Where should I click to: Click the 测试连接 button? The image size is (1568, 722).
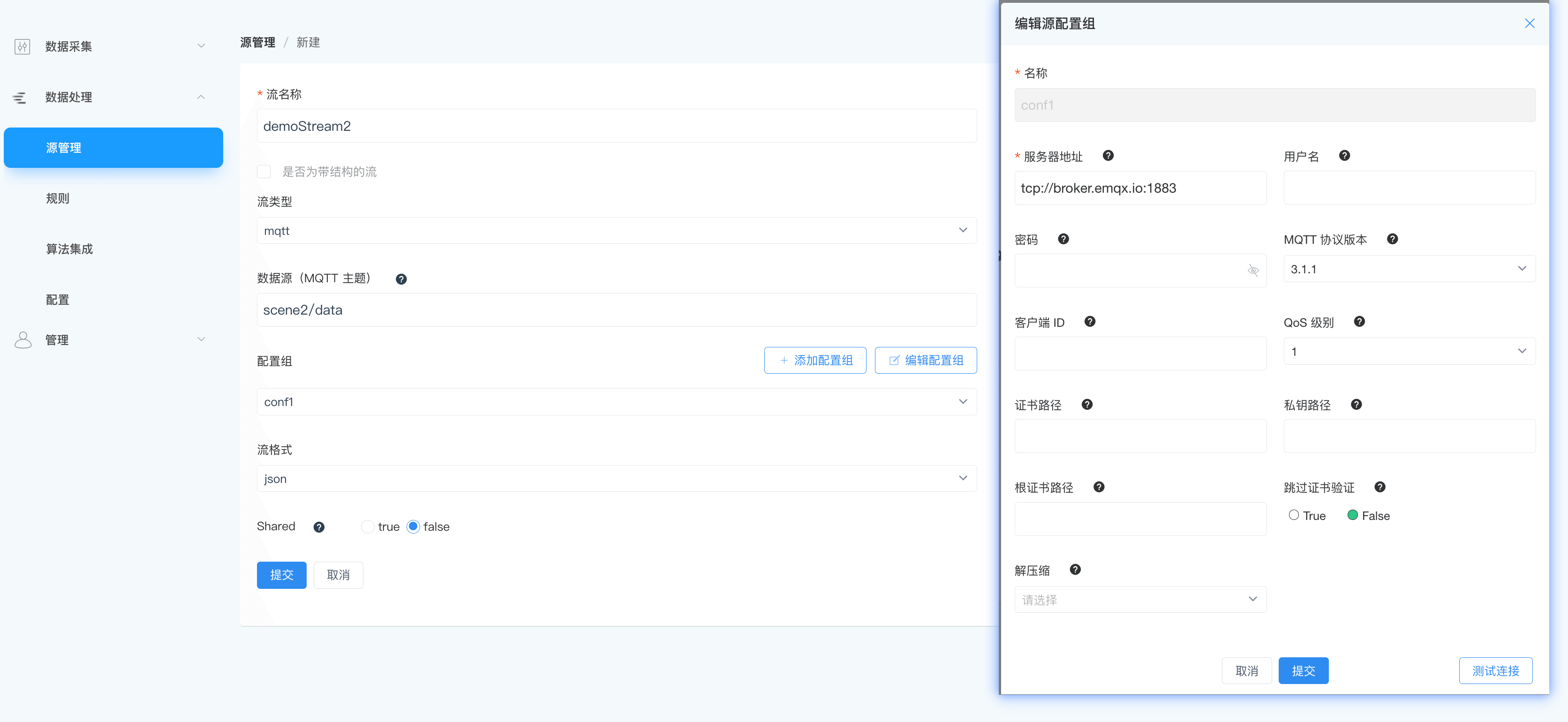coord(1495,671)
